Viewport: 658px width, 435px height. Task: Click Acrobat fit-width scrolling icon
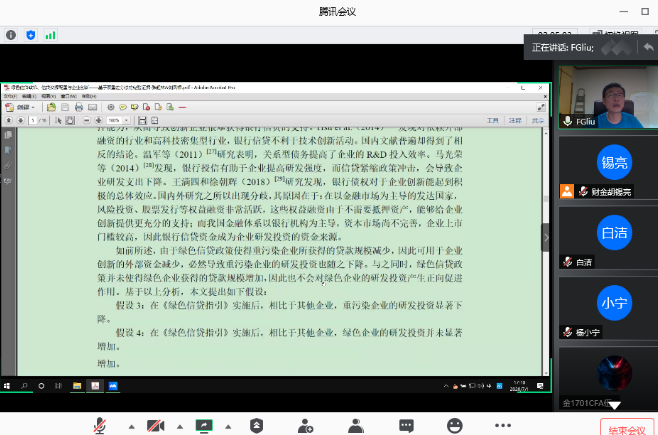[x=142, y=121]
